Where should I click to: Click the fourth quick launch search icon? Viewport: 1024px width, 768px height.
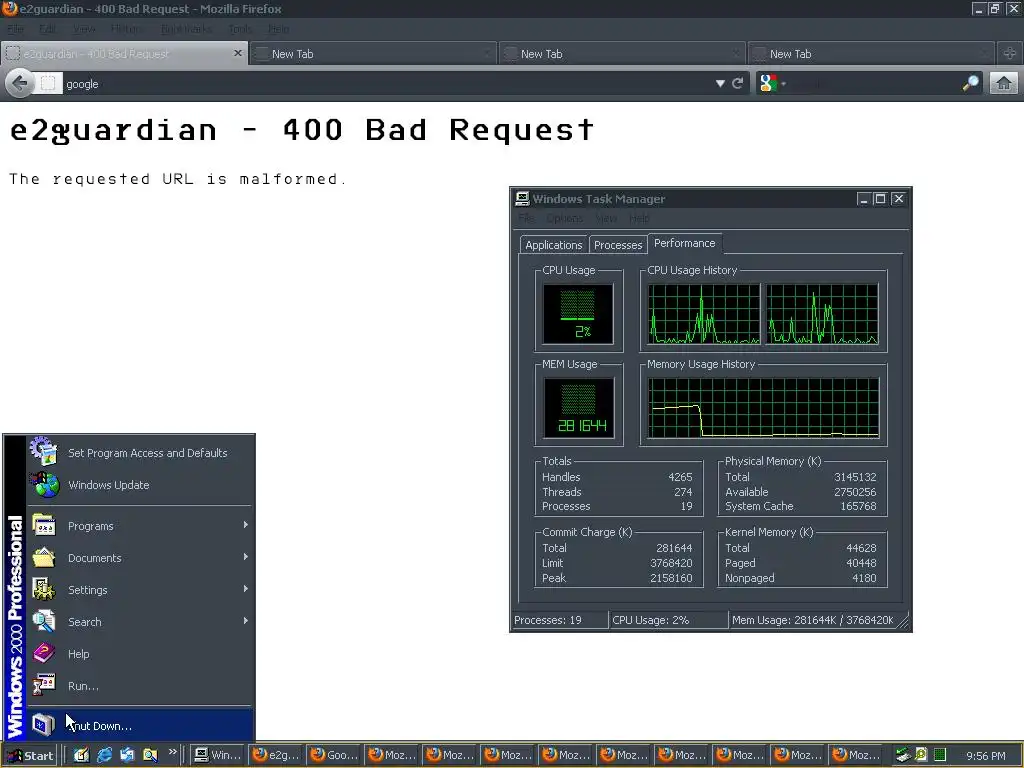150,756
